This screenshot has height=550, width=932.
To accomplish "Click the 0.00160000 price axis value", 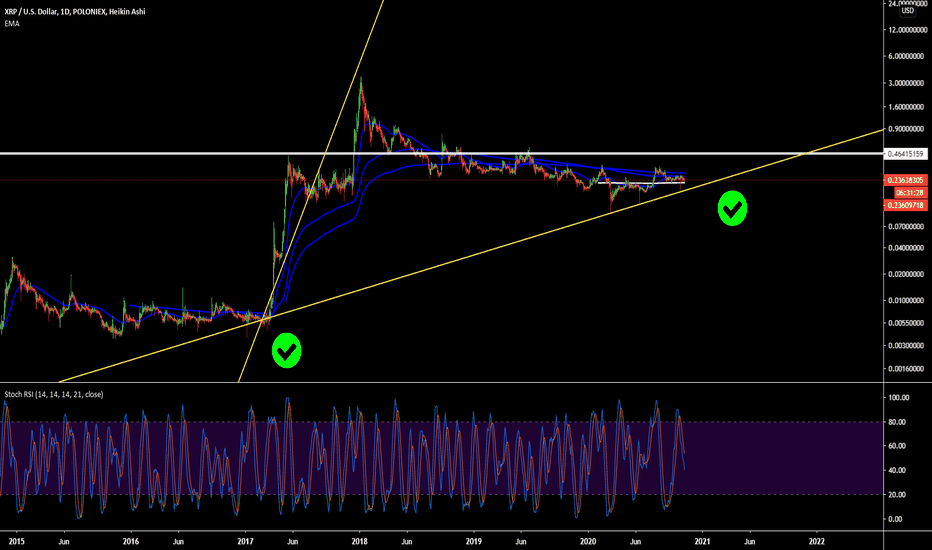I will tap(906, 369).
